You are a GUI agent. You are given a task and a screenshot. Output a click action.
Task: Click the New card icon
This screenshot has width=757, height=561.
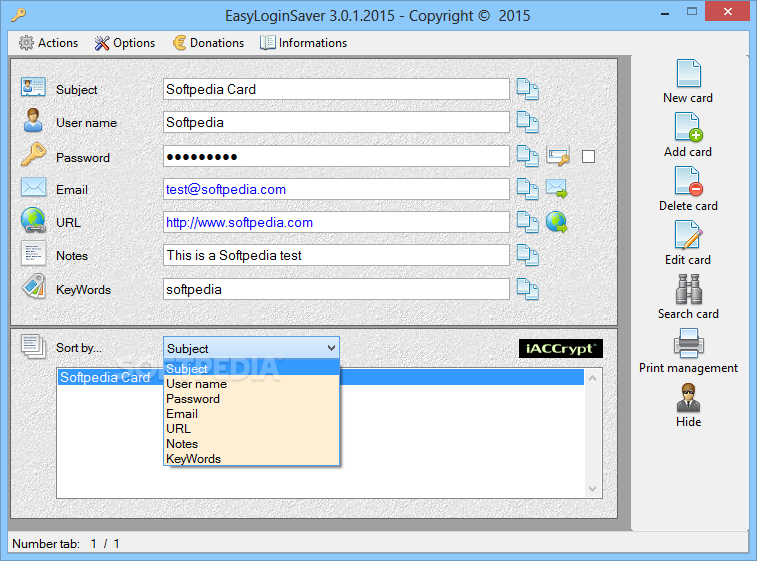coord(688,73)
